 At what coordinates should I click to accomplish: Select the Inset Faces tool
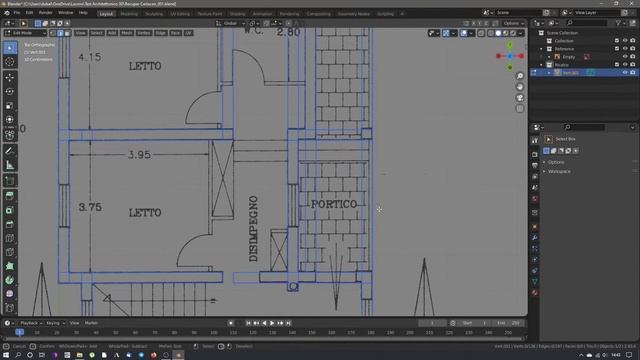[10, 210]
